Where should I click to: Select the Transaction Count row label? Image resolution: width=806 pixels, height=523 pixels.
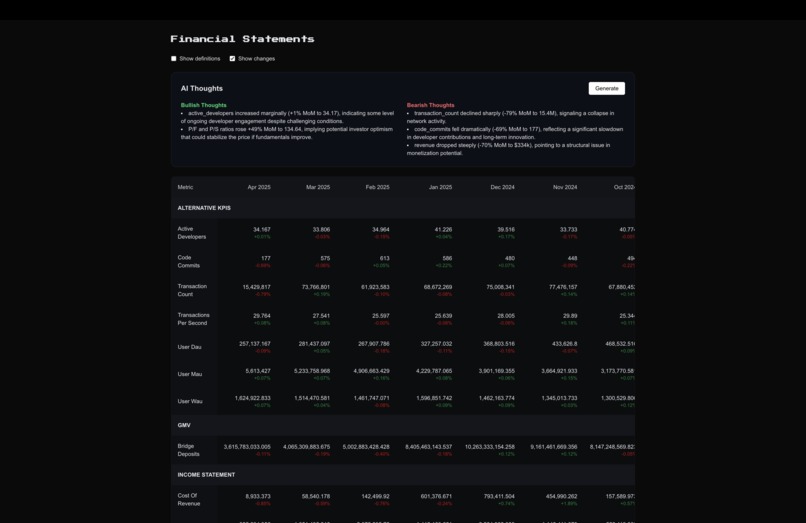click(192, 291)
